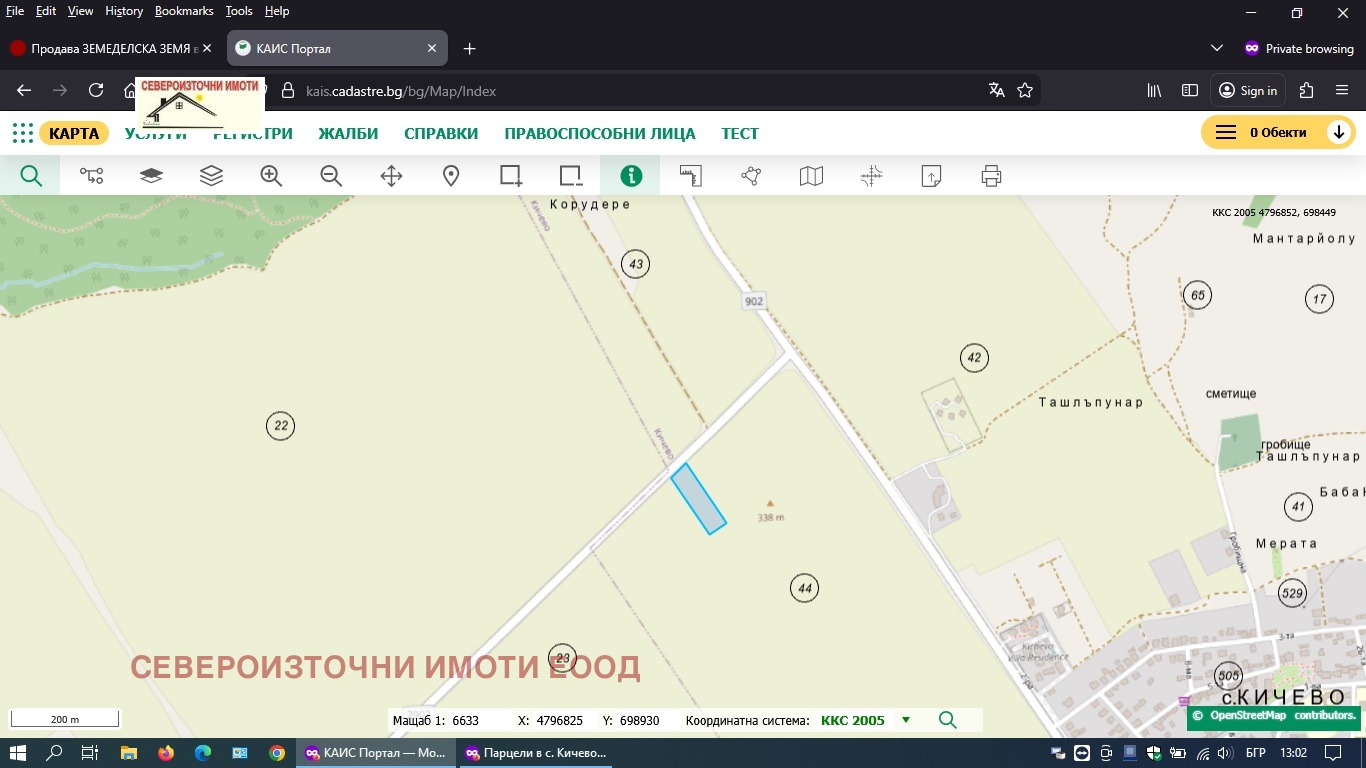The image size is (1366, 768).
Task: Open the browser tab list chevron
Action: coord(1216,47)
